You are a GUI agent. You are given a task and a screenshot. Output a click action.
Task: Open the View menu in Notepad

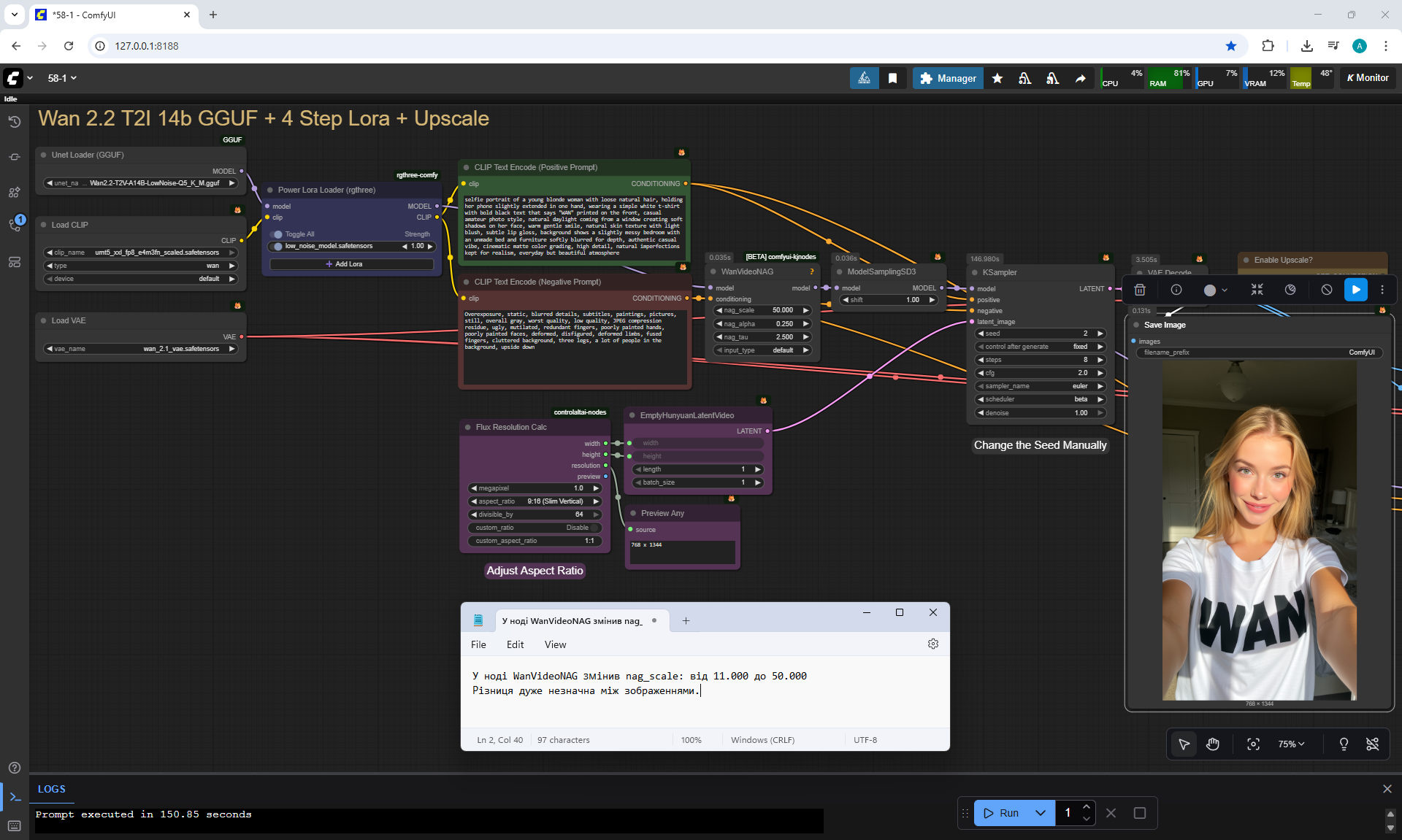[555, 644]
